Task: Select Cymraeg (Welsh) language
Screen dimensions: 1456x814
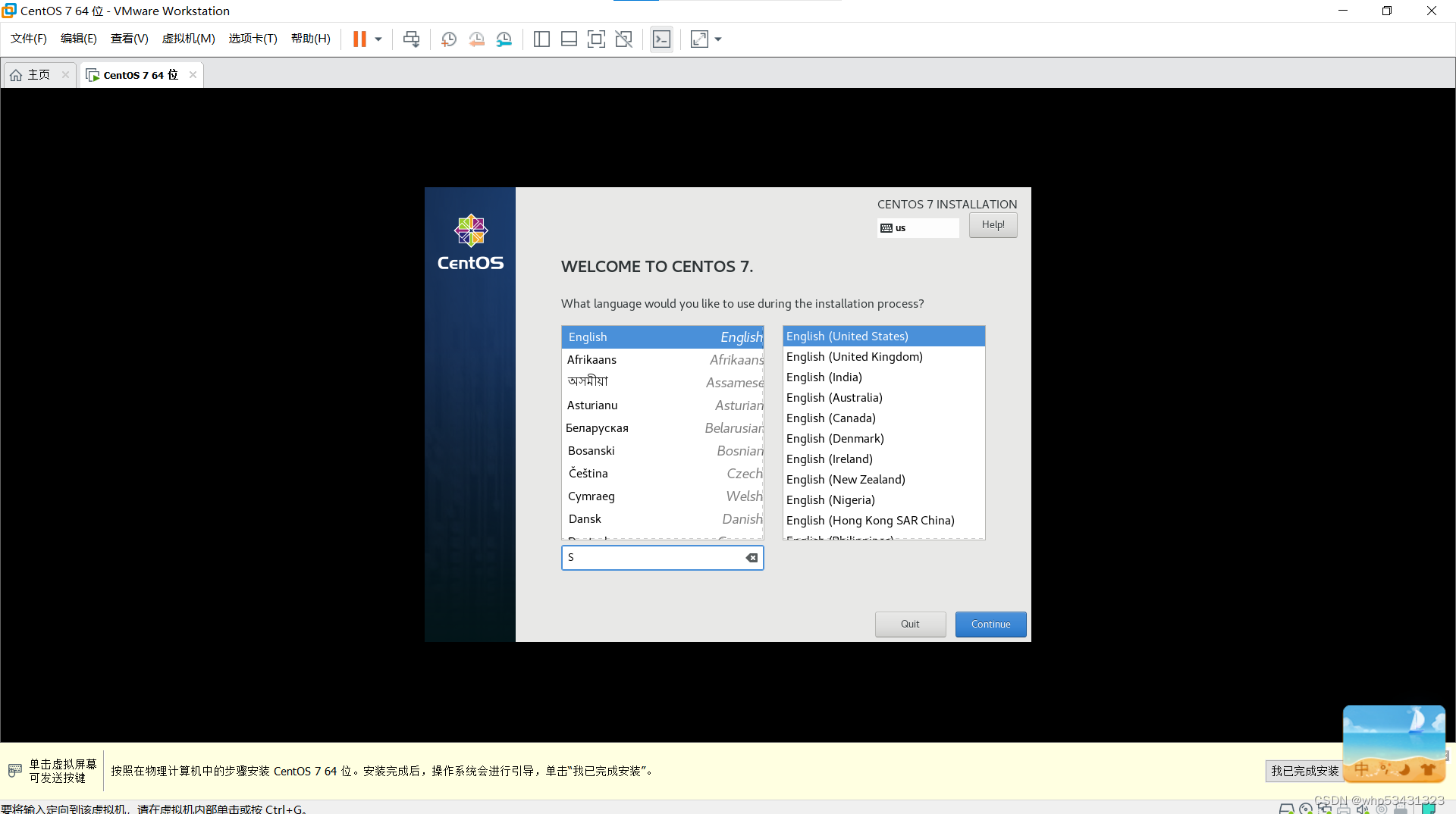Action: (663, 496)
